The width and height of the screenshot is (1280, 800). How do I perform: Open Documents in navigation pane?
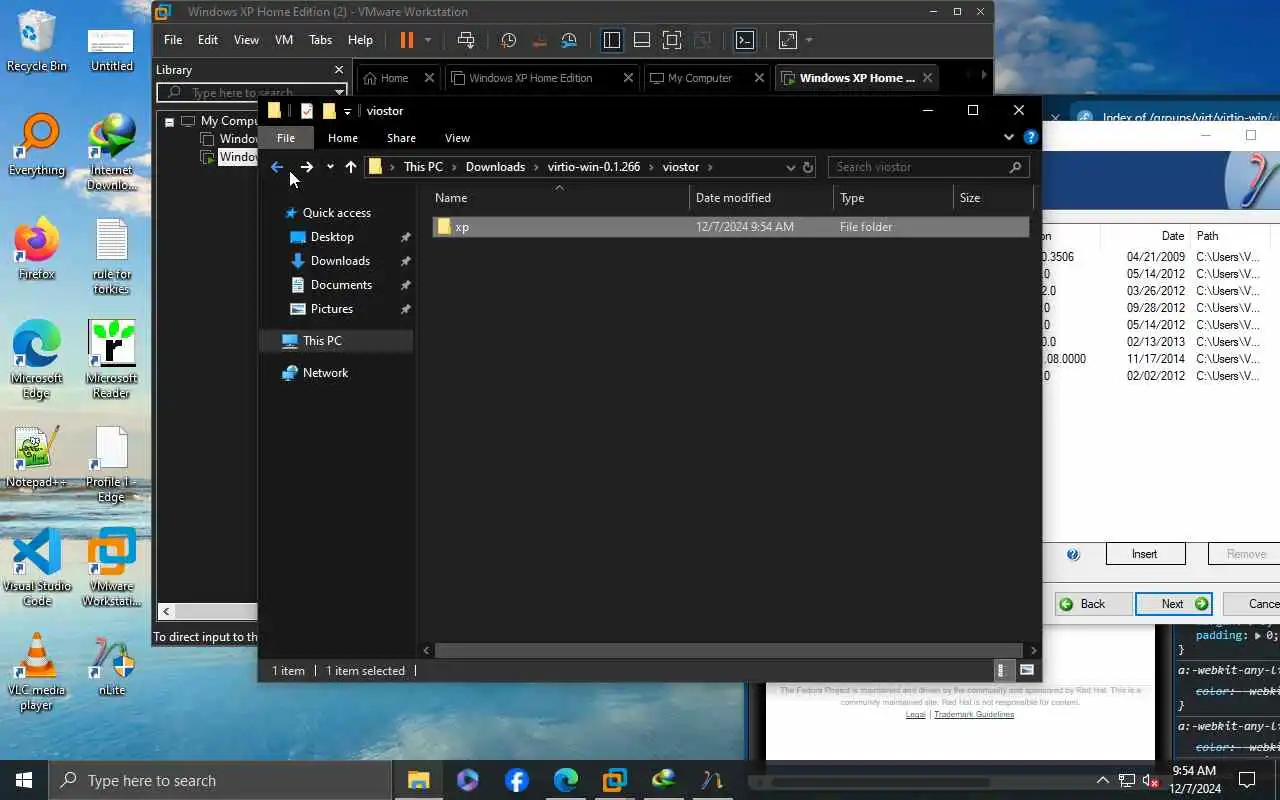click(x=341, y=285)
